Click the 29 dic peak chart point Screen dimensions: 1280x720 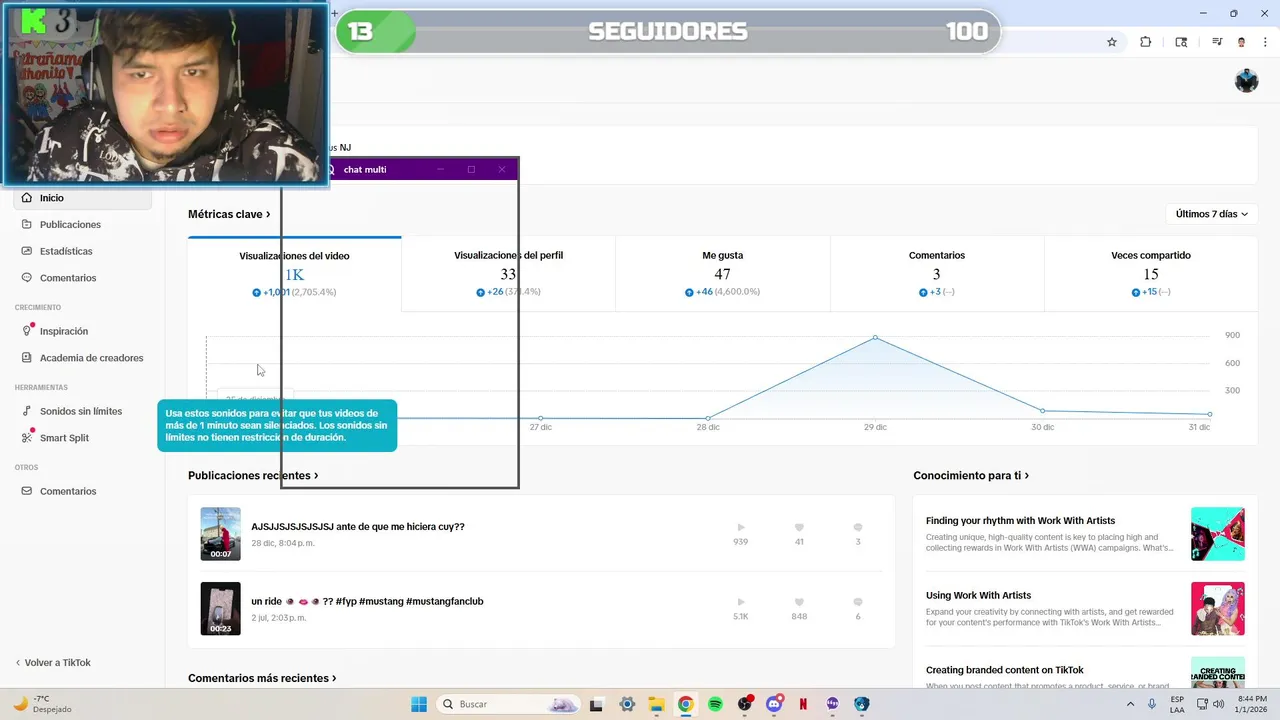tap(875, 337)
